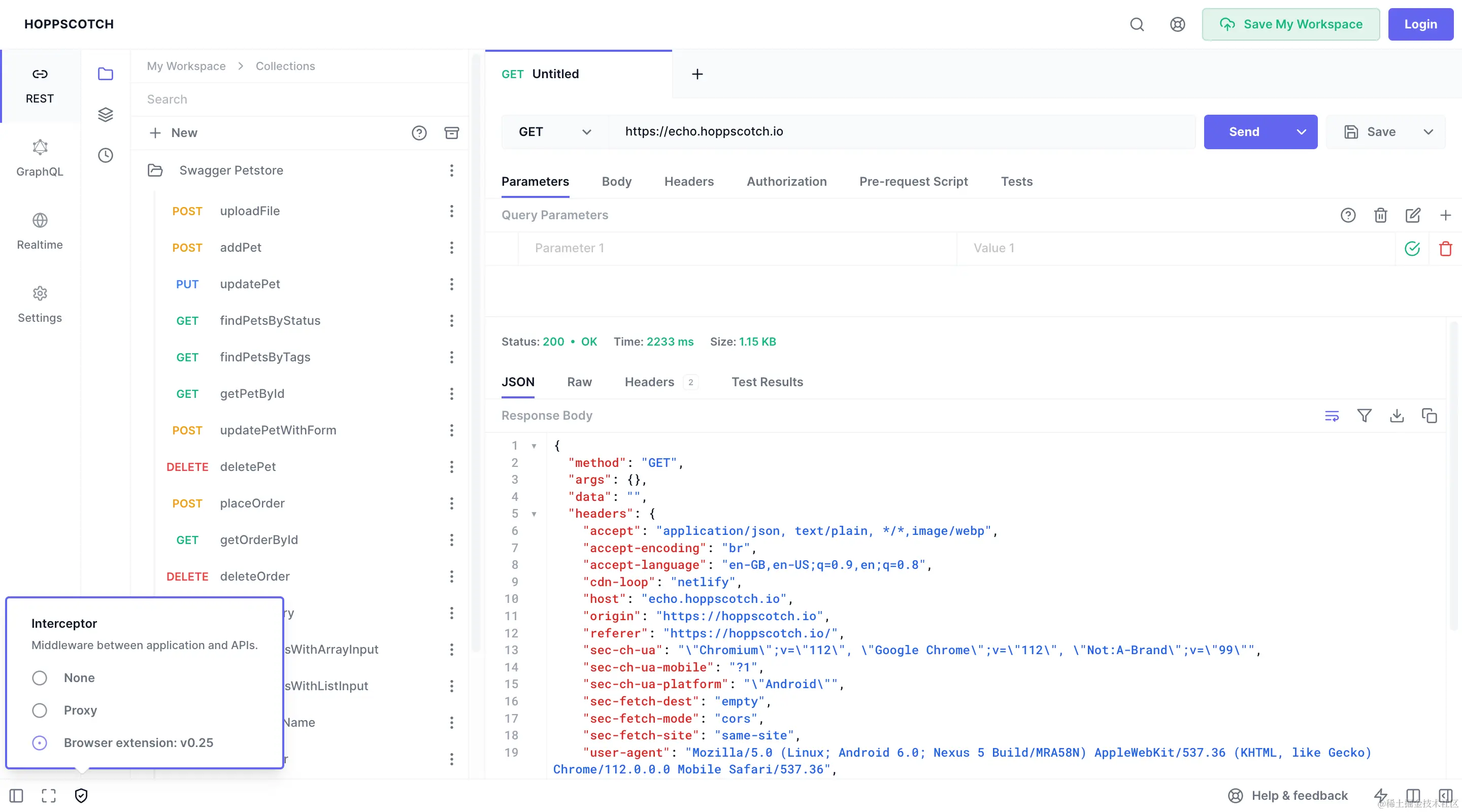Select Browser extension v0.25 interceptor option
The height and width of the screenshot is (812, 1462).
point(40,743)
